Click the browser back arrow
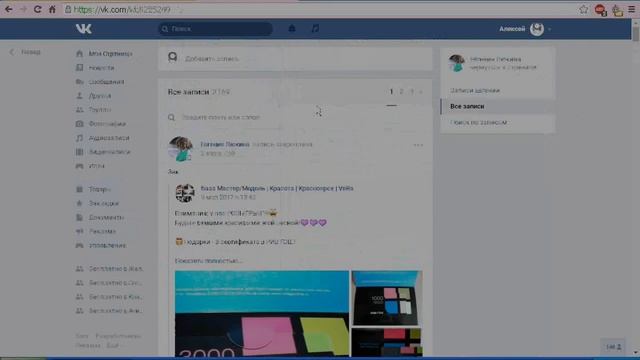The height and width of the screenshot is (360, 640). 9,9
